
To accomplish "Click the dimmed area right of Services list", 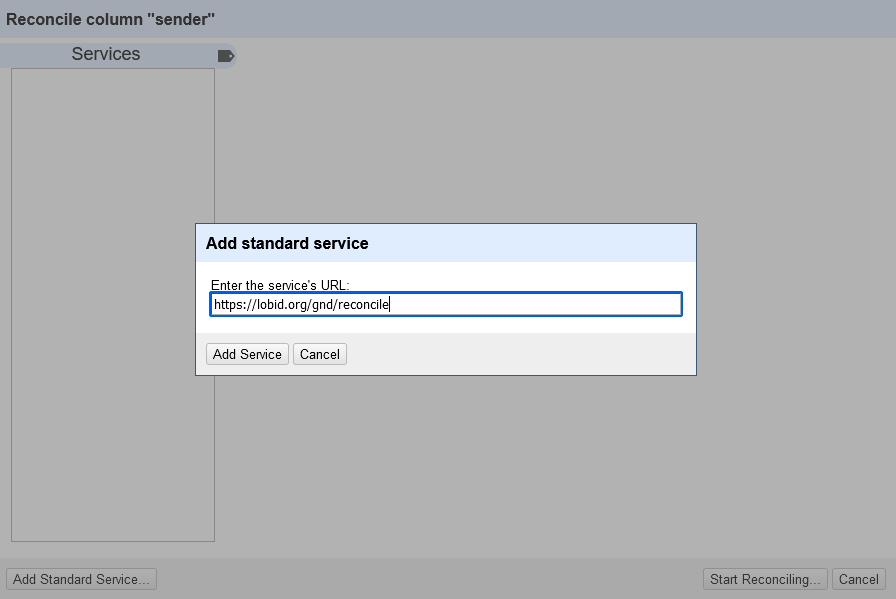I will tap(550, 140).
